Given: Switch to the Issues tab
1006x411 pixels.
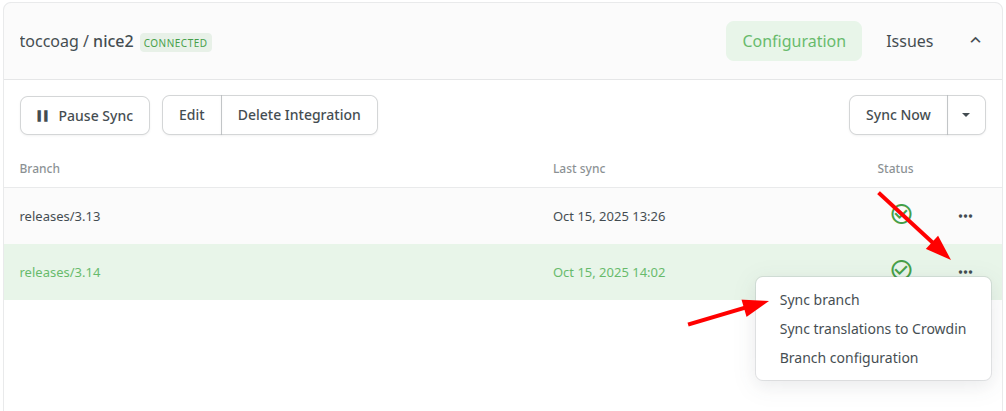Looking at the screenshot, I should click(909, 41).
